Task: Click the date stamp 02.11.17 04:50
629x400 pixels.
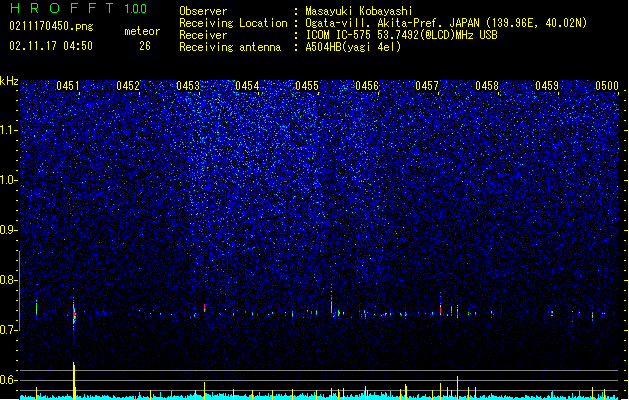Action: [51, 46]
